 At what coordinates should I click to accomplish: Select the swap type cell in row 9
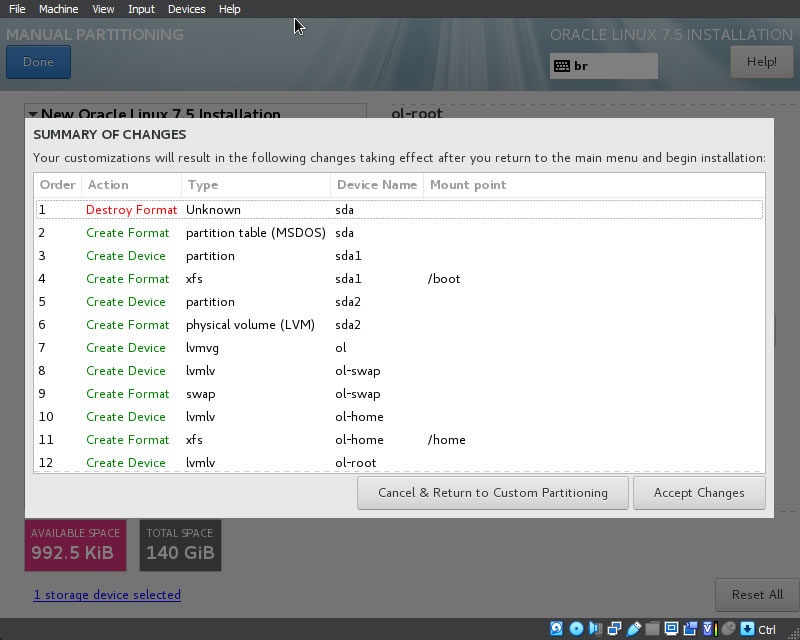coord(201,394)
